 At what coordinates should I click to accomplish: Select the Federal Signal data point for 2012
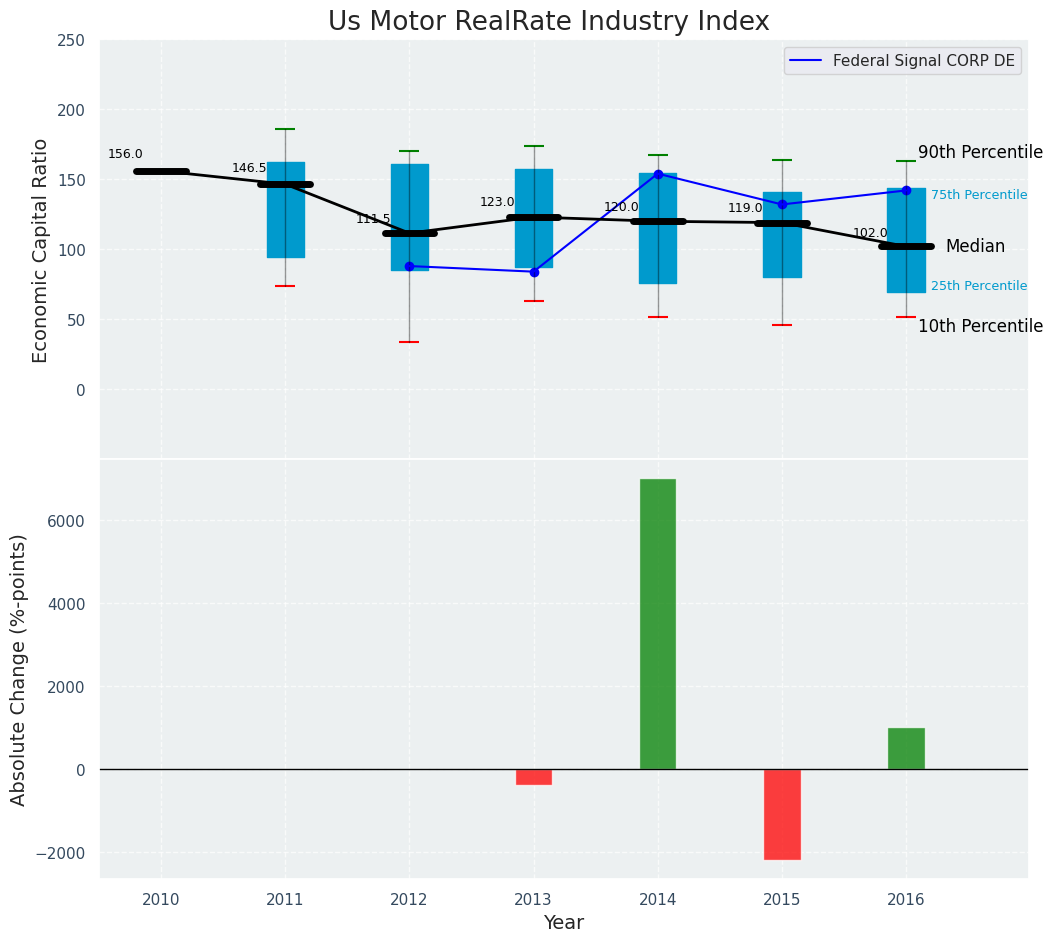point(409,266)
